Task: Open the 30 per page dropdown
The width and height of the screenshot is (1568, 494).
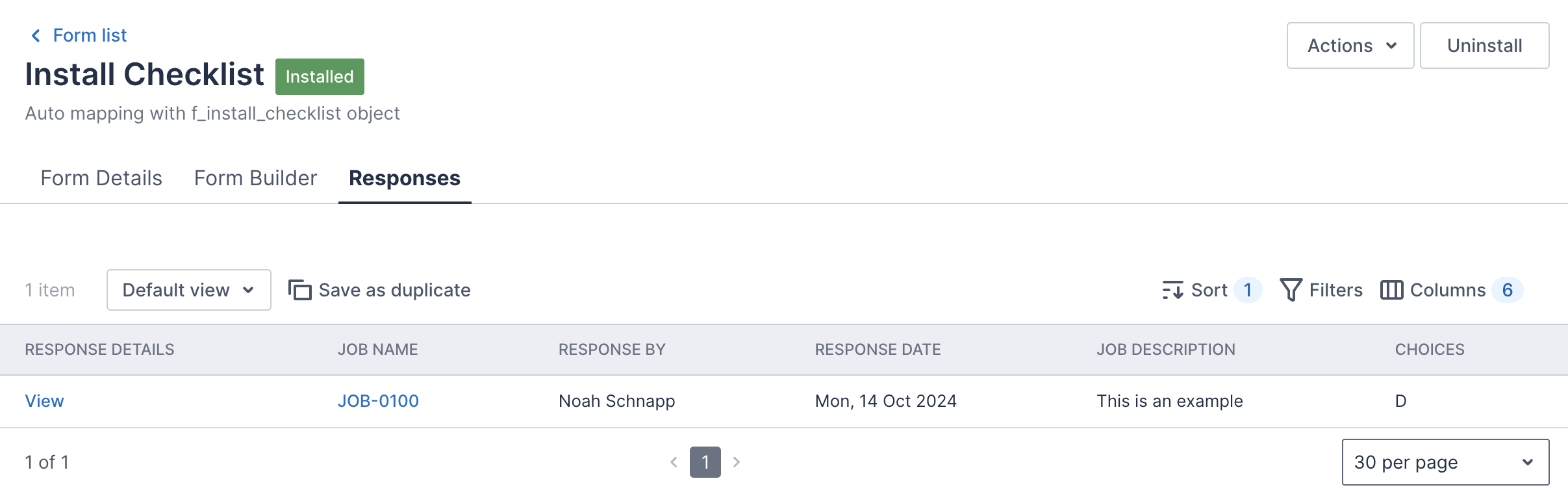Action: [1445, 462]
